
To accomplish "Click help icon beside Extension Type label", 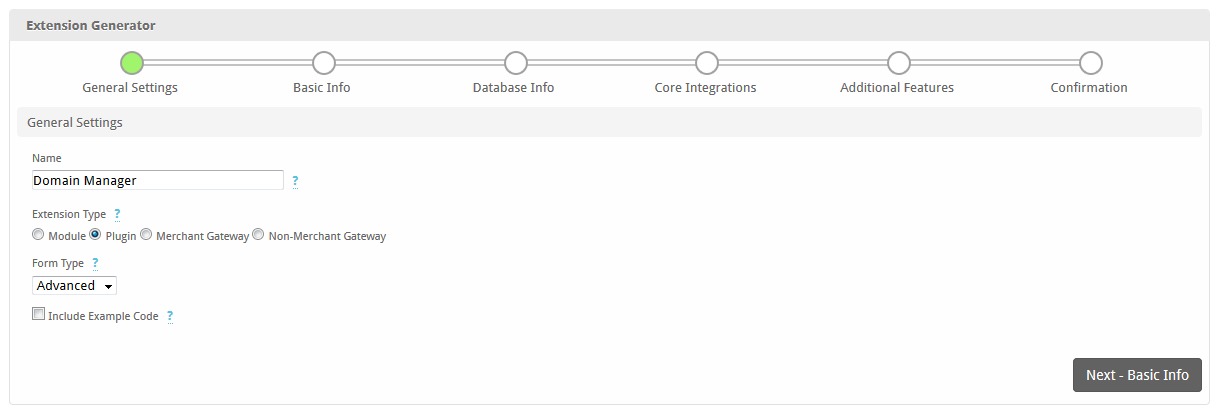I will coord(117,214).
